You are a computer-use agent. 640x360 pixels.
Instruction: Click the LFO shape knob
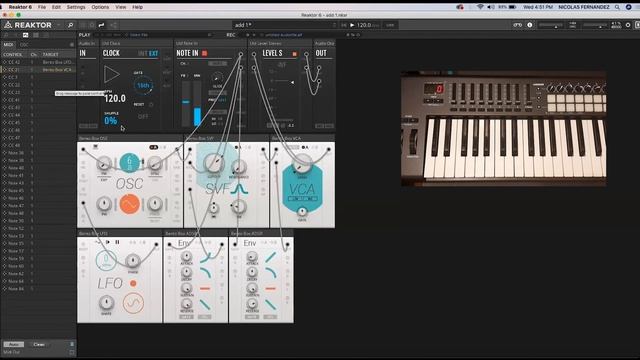point(107,303)
